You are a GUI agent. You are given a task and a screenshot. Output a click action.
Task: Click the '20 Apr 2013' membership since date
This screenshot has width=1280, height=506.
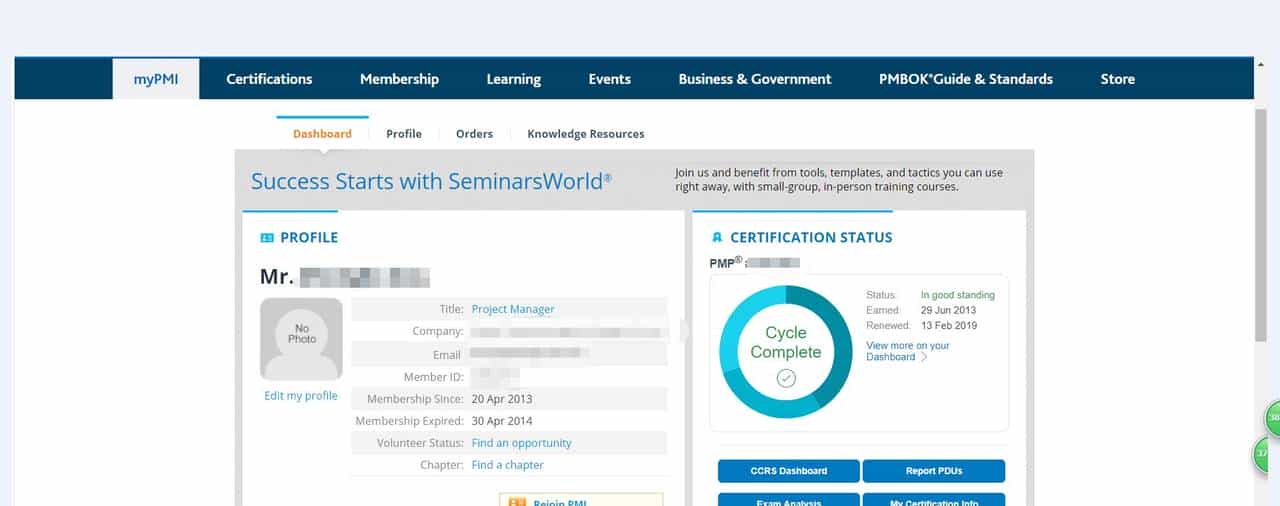pyautogui.click(x=502, y=399)
